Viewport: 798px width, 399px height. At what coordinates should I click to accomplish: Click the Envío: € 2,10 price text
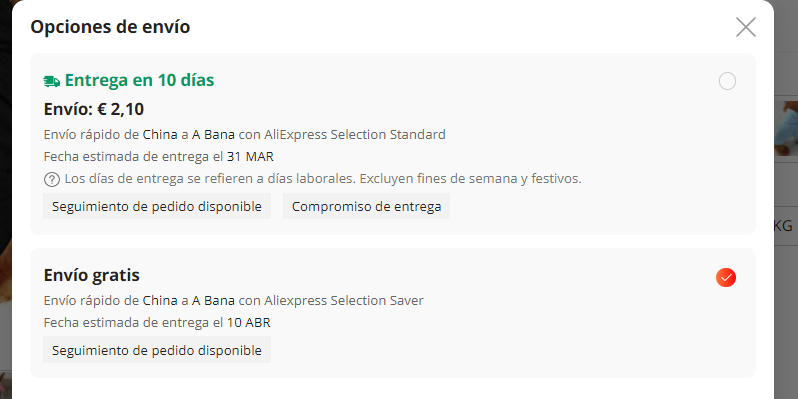coord(94,109)
